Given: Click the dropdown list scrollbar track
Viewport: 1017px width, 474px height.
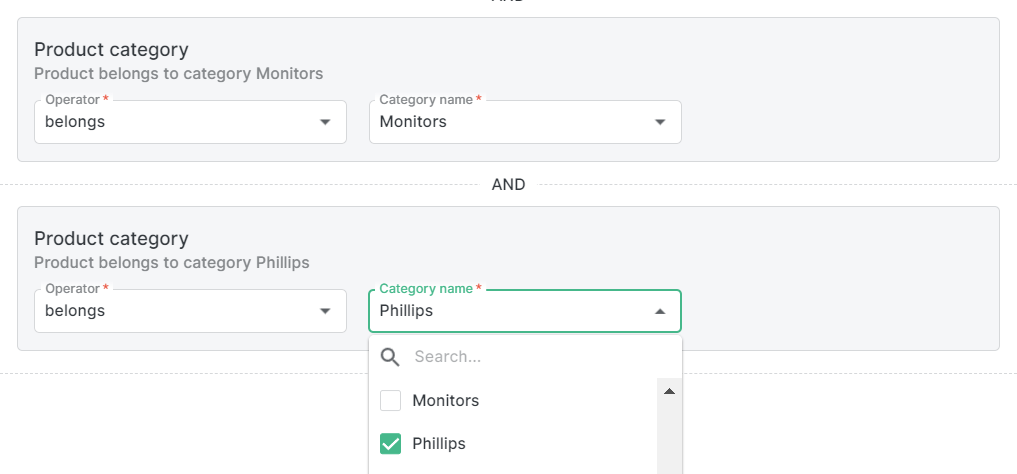Looking at the screenshot, I should point(669,440).
